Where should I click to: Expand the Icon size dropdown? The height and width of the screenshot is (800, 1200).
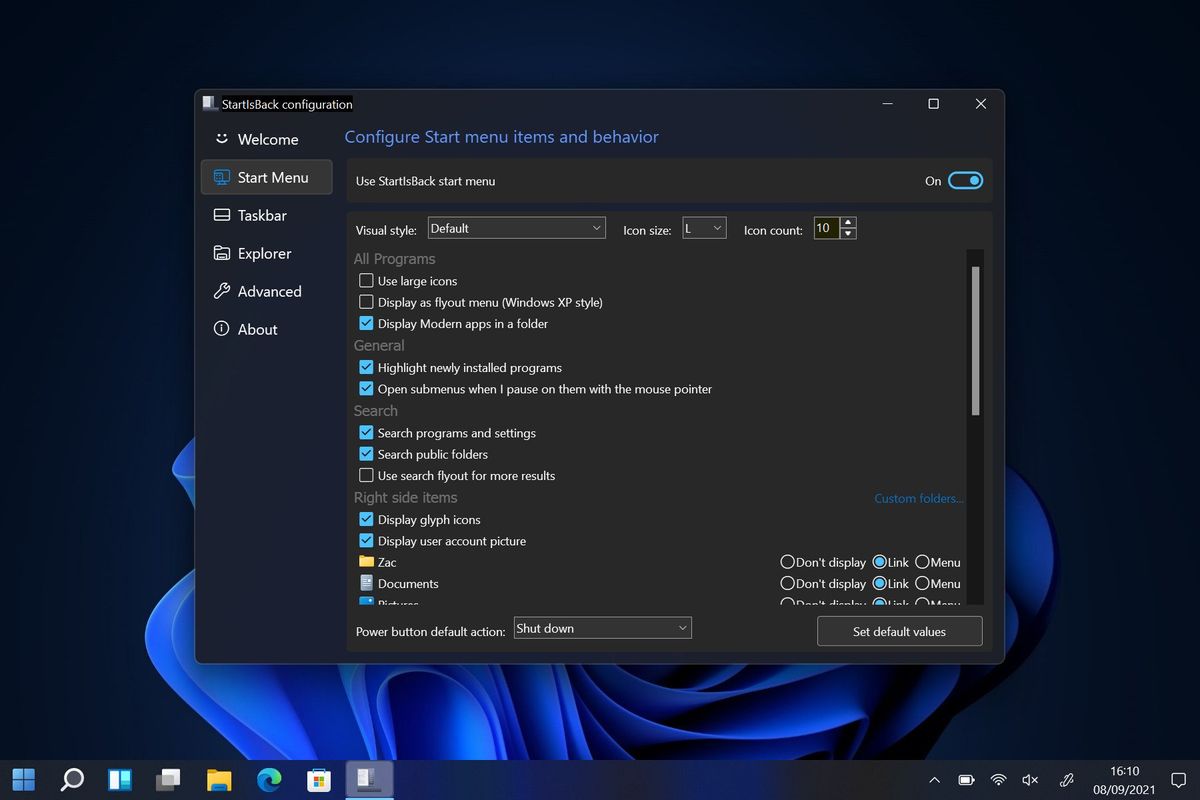[704, 229]
